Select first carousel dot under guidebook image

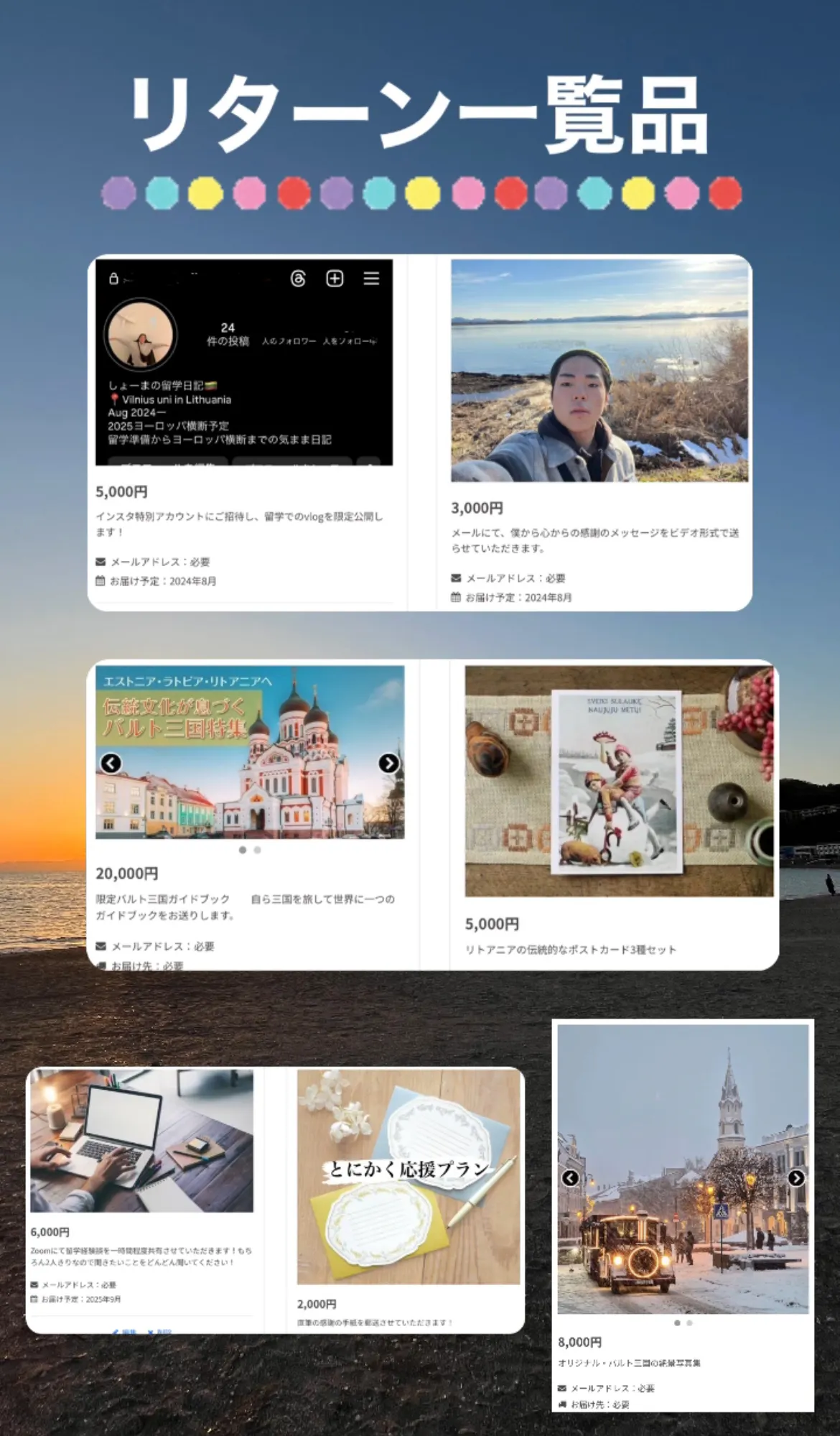(x=243, y=850)
